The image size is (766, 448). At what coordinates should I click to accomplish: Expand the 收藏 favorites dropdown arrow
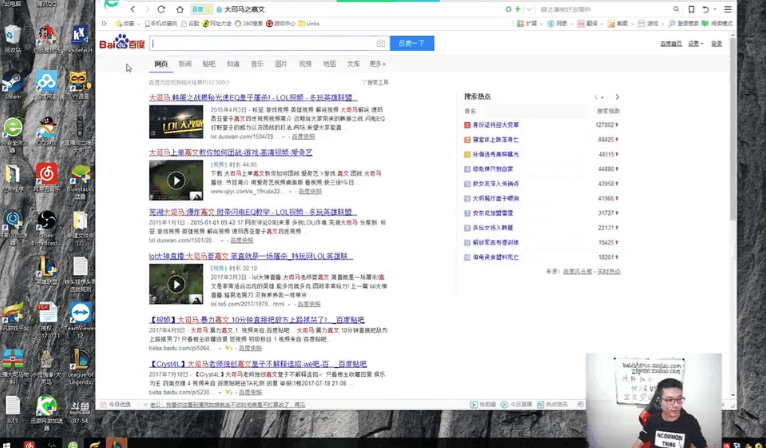click(x=139, y=23)
